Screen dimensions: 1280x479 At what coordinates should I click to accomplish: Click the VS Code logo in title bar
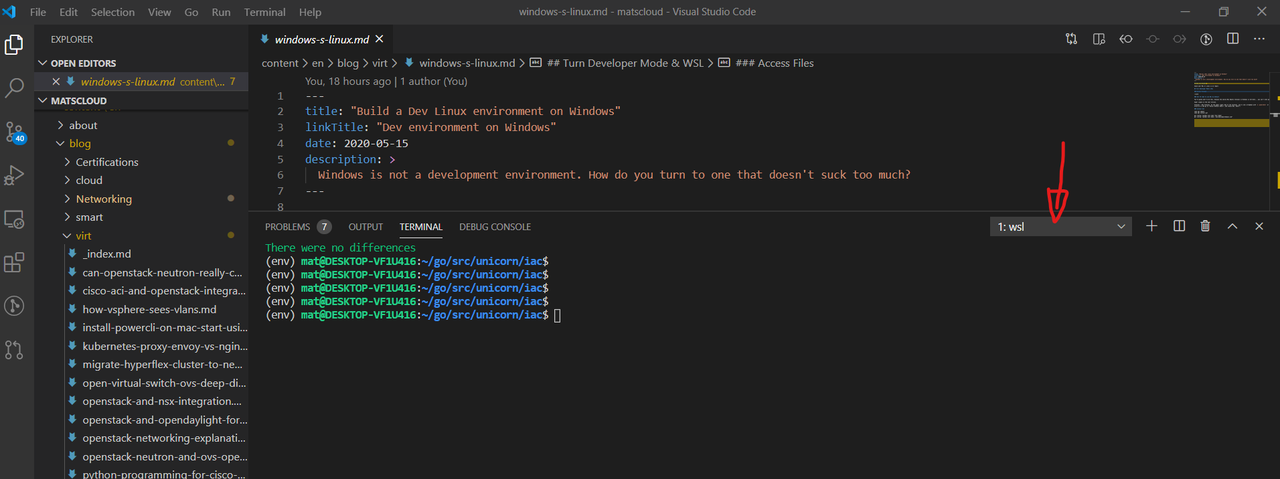coord(11,12)
